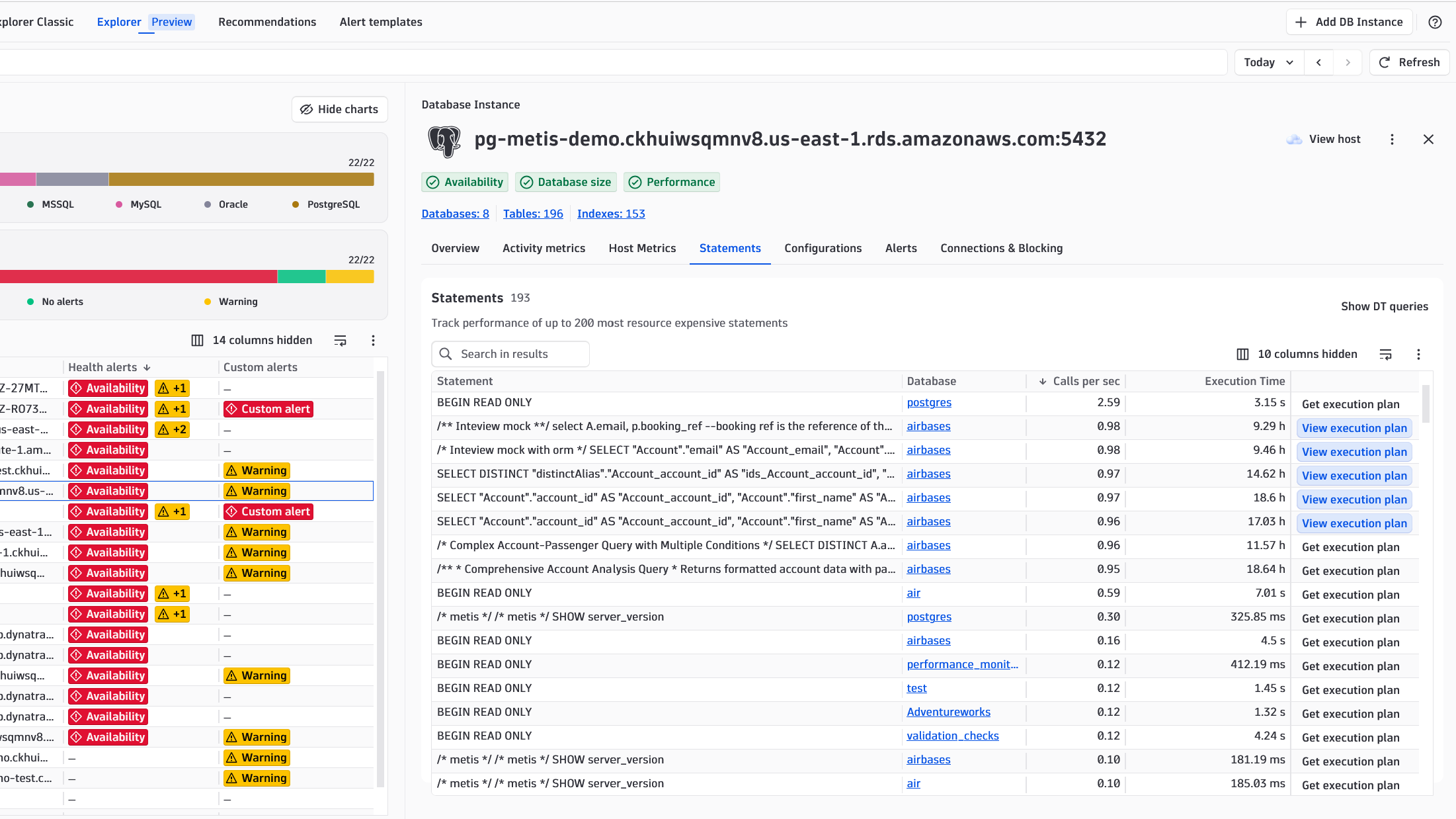Toggle the No alerts legend item
The image size is (1456, 819).
click(x=55, y=302)
